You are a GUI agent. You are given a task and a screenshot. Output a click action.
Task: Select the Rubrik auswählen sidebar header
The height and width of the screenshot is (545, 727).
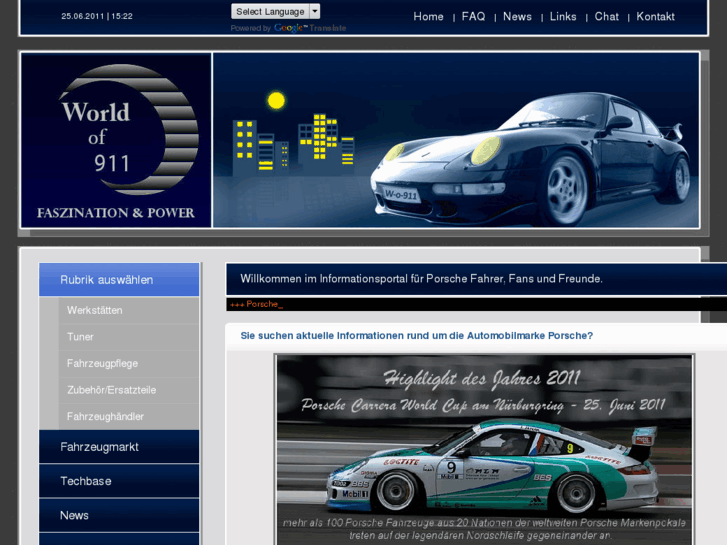pos(119,280)
